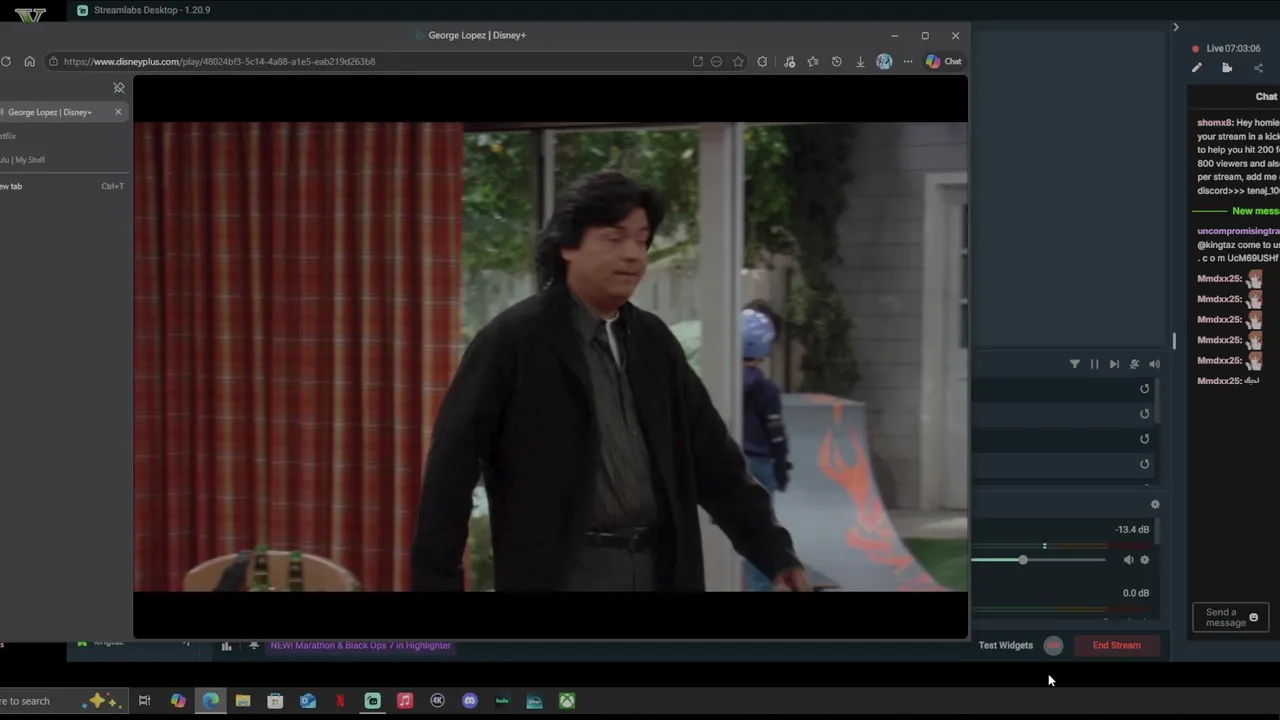Open the browser Settings and more menu
The image size is (1280, 720).
coord(908,61)
